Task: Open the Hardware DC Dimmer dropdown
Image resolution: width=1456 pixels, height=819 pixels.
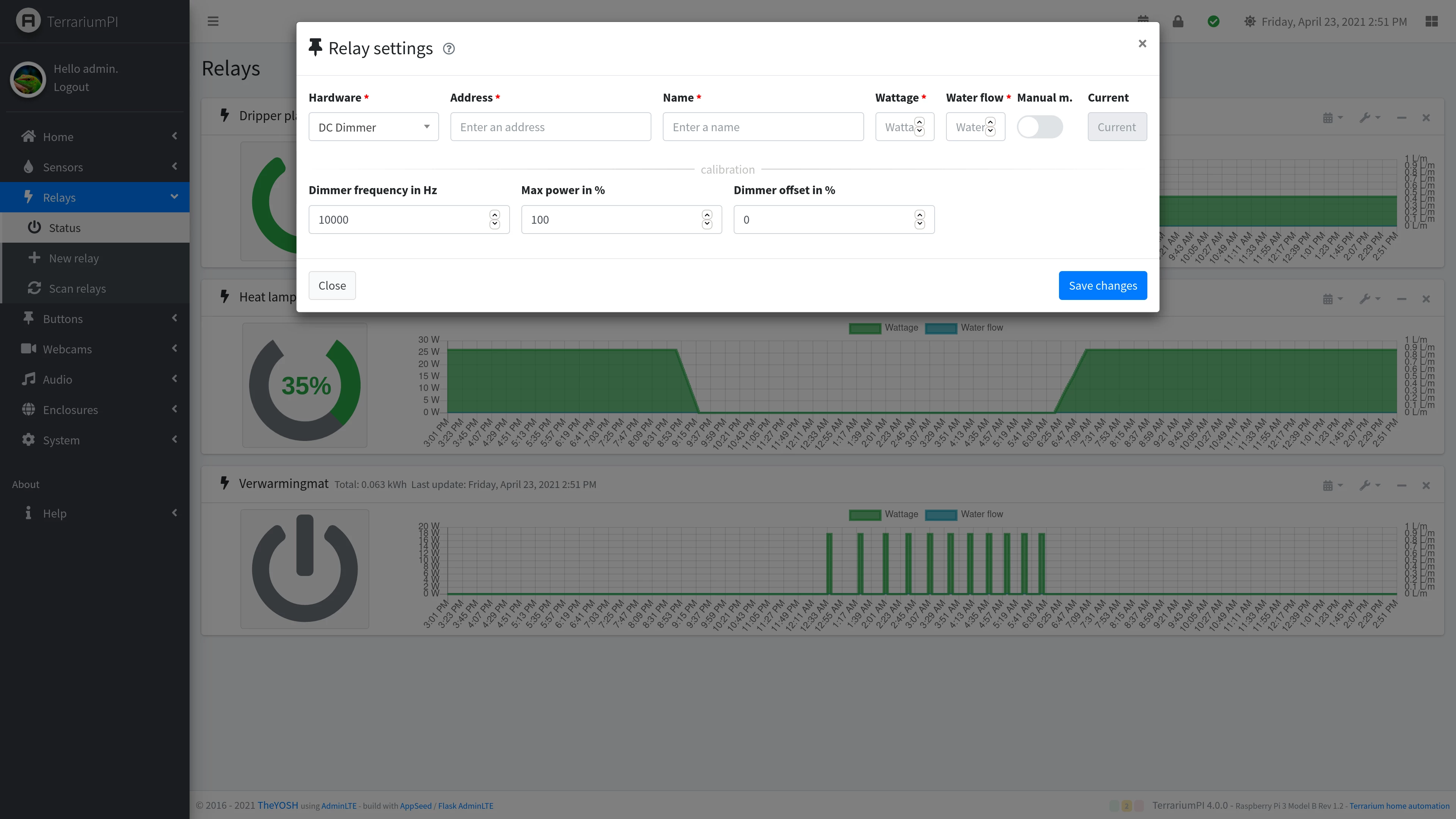Action: (373, 127)
